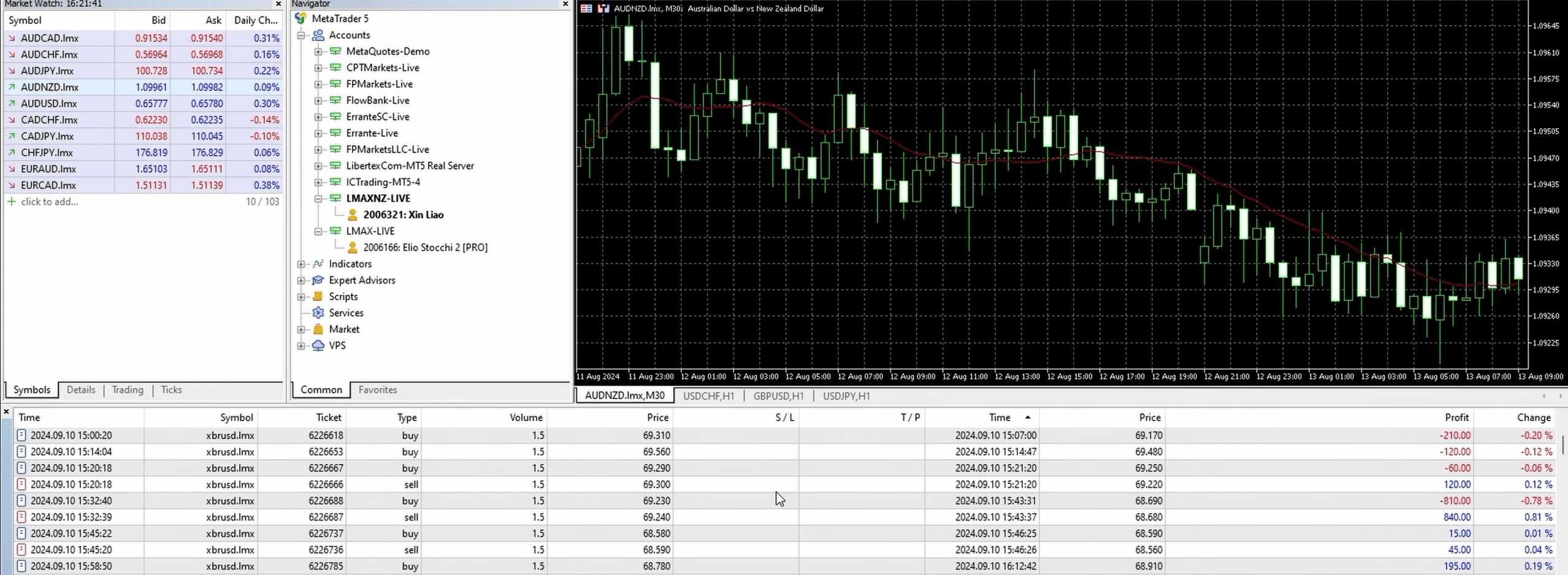Click the user icon for Elio Stocchi 2 [PRO]
The image size is (1568, 575).
tap(353, 247)
